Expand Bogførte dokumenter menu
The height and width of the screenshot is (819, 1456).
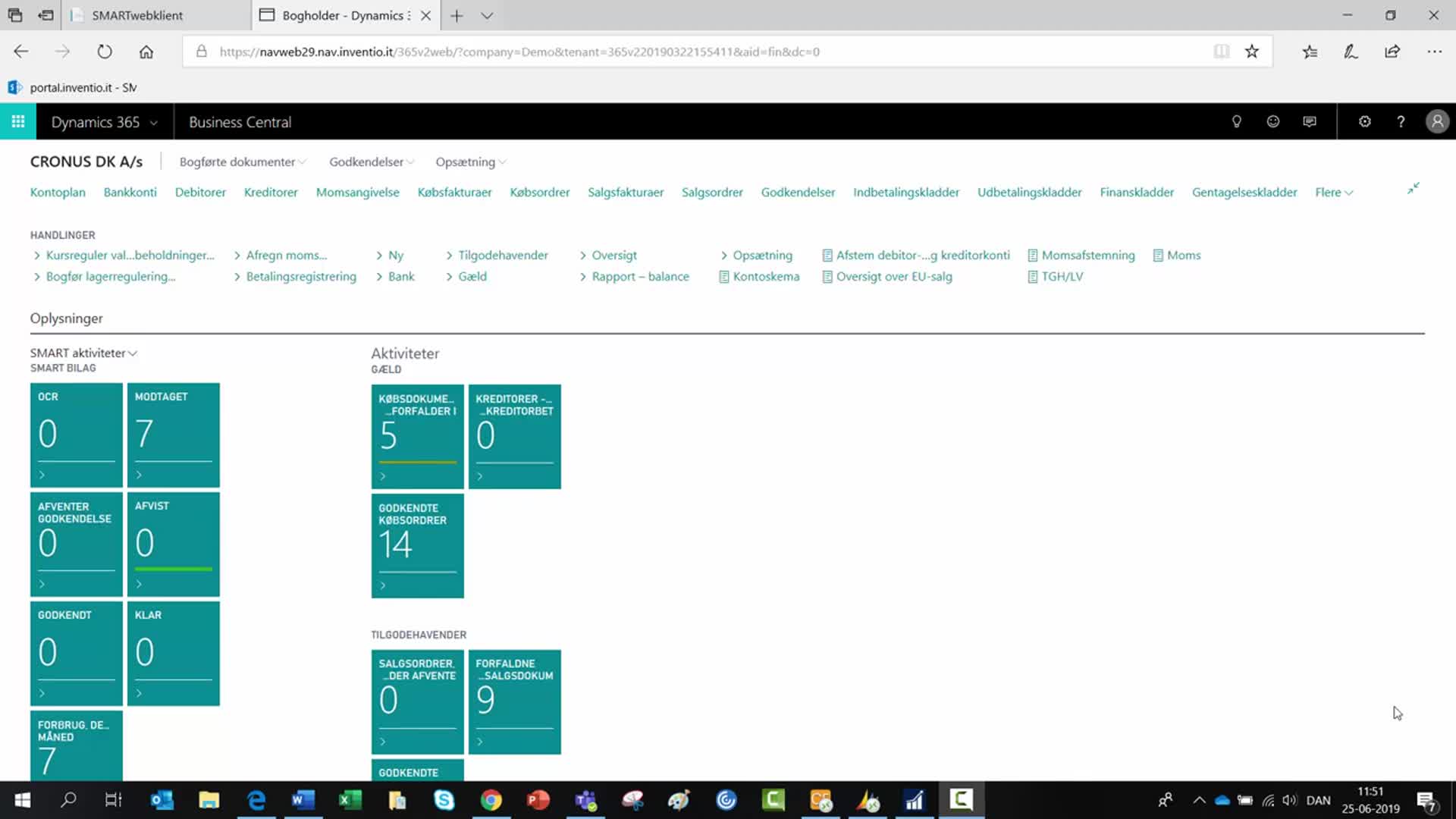(x=243, y=162)
